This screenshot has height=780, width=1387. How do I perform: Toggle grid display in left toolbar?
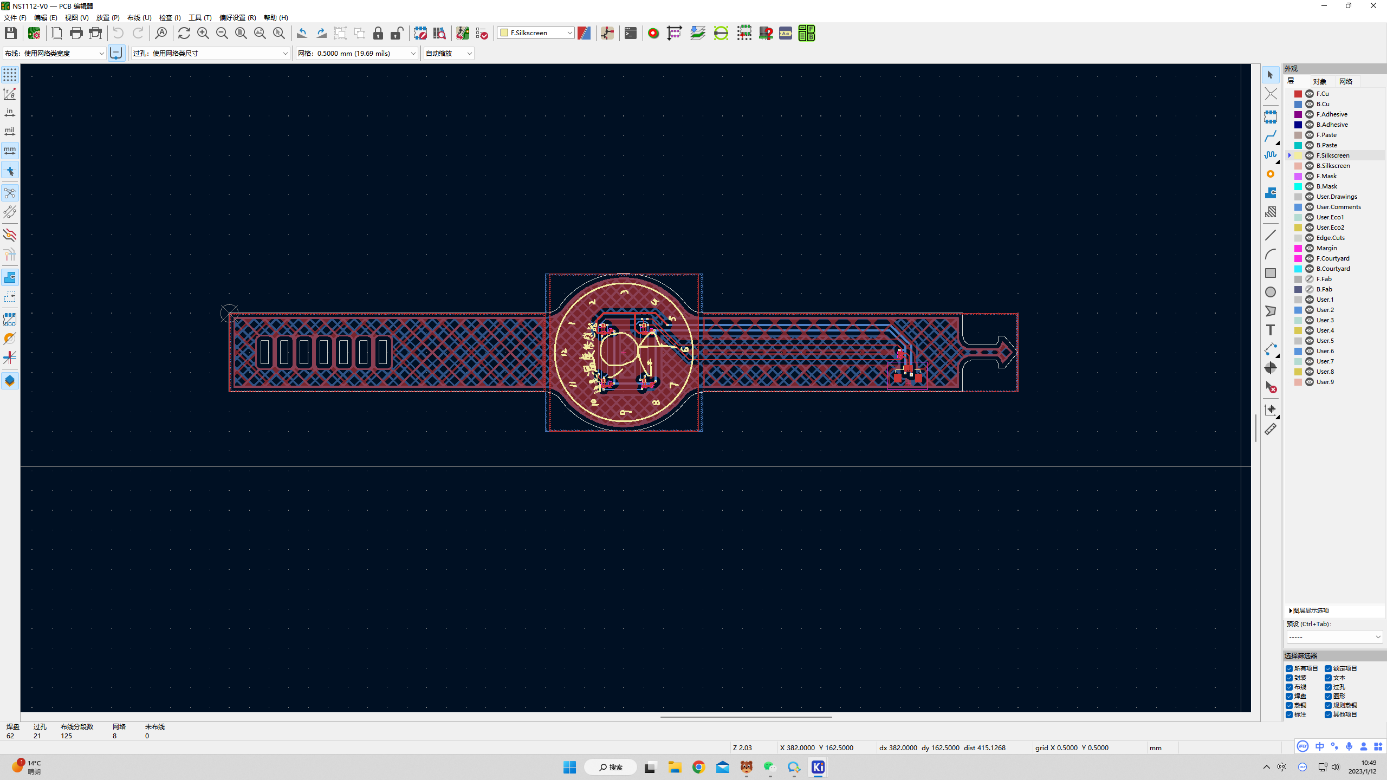coord(10,75)
